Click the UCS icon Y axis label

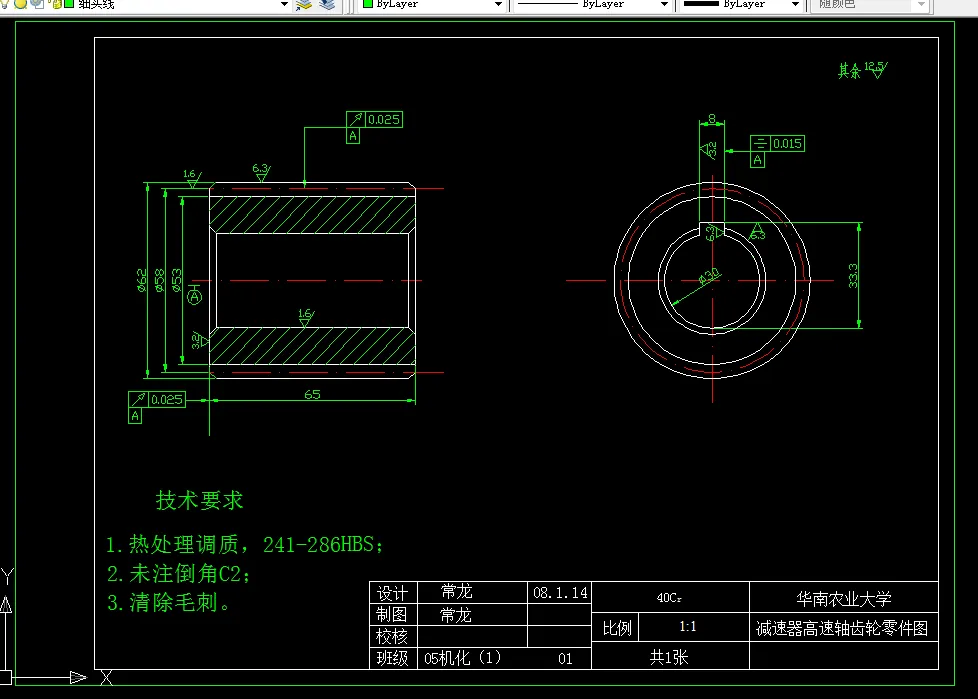click(x=7, y=576)
